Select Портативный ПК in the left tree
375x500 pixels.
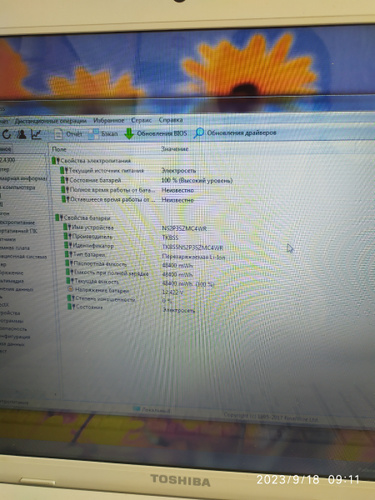coord(19,231)
